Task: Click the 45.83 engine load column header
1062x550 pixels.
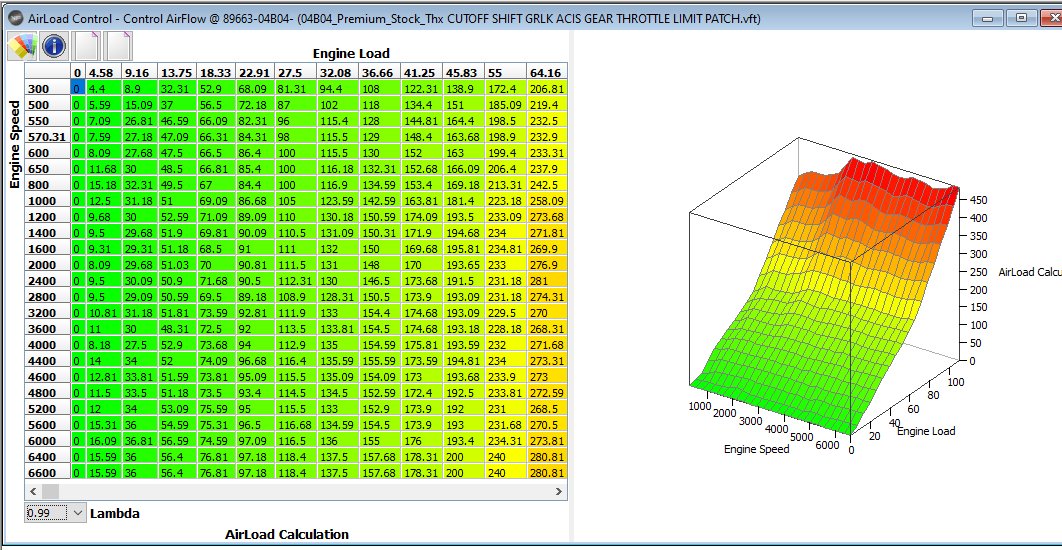Action: click(464, 72)
